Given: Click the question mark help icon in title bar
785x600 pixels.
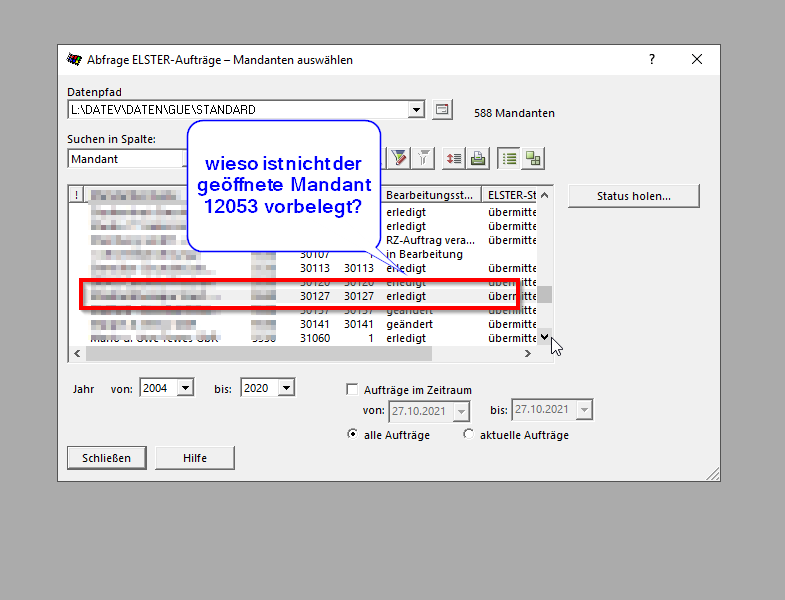Looking at the screenshot, I should tap(652, 60).
